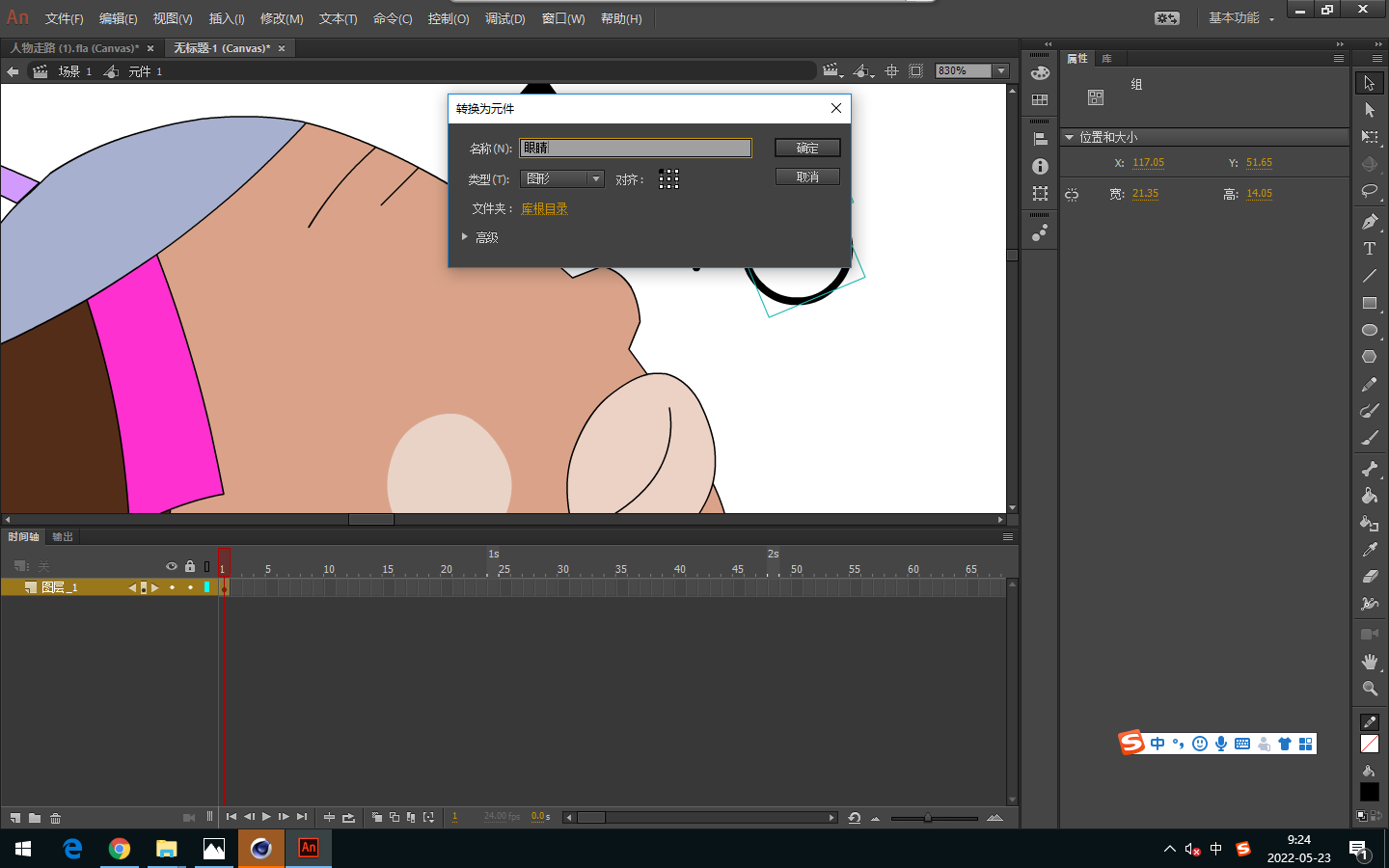Open the 修改(M) menu
The width and height of the screenshot is (1389, 868).
click(282, 19)
